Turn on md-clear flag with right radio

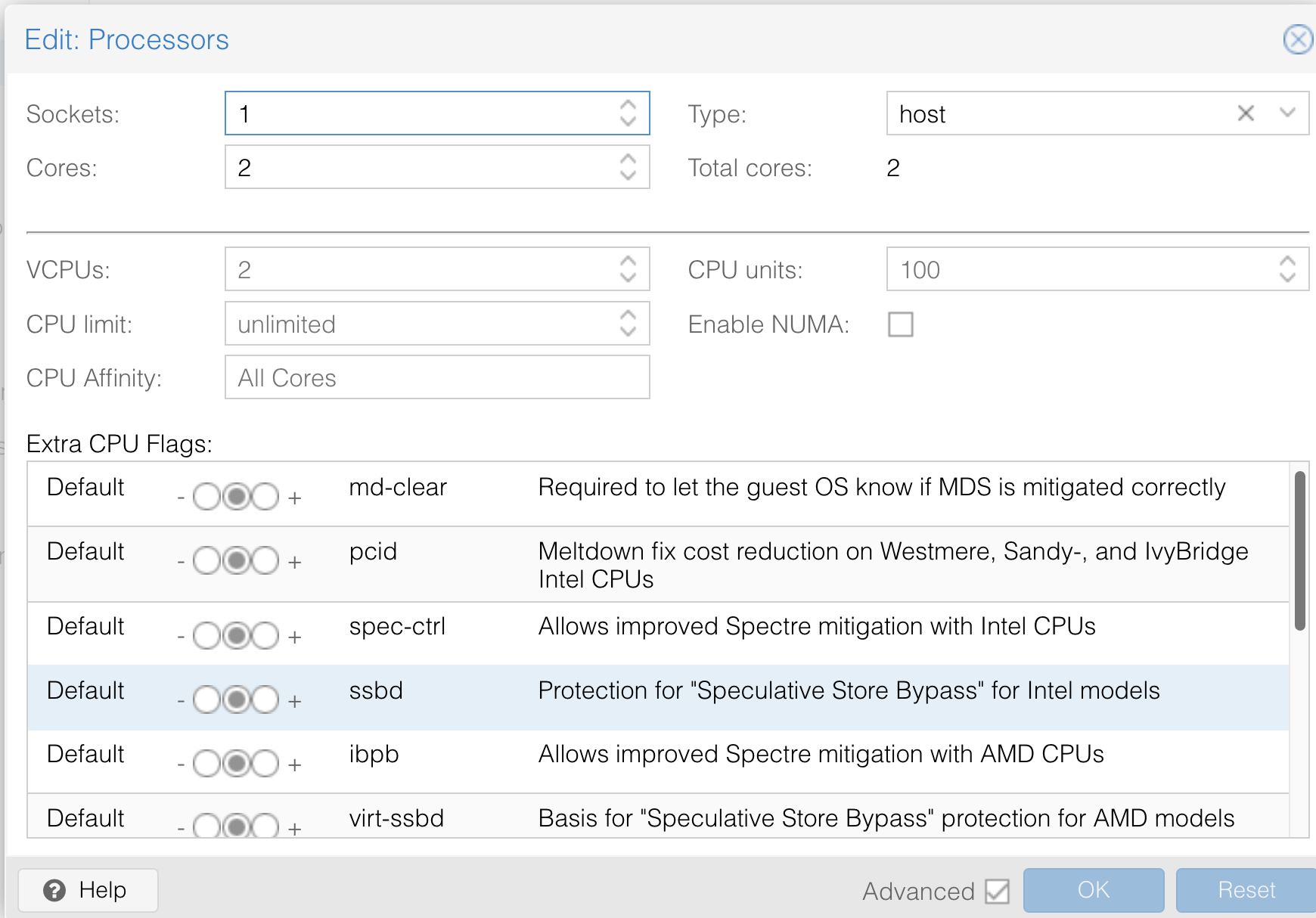click(x=265, y=497)
